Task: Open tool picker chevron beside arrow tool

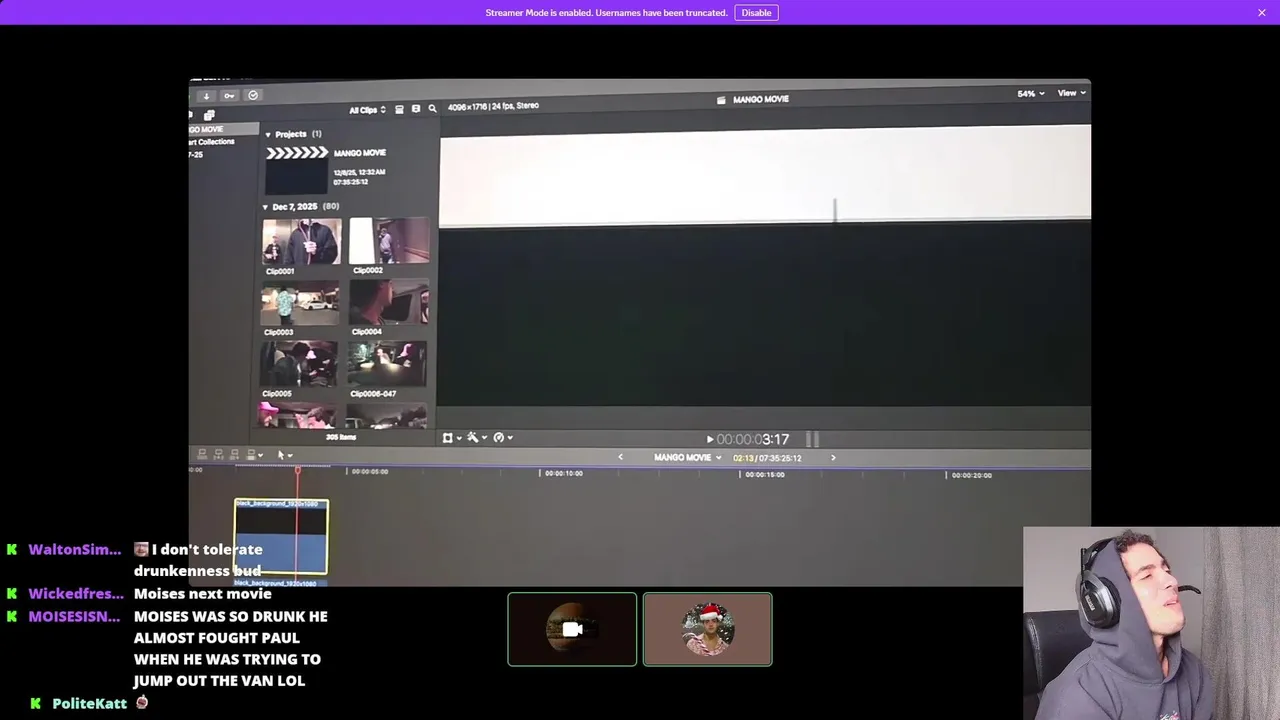Action: 290,455
